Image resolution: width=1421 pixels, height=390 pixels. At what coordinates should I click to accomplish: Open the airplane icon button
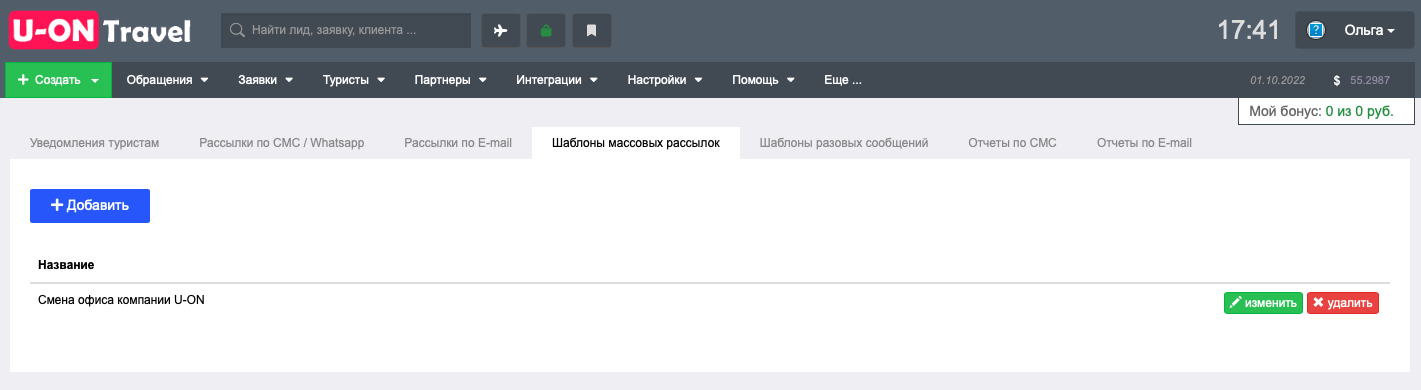coord(501,30)
